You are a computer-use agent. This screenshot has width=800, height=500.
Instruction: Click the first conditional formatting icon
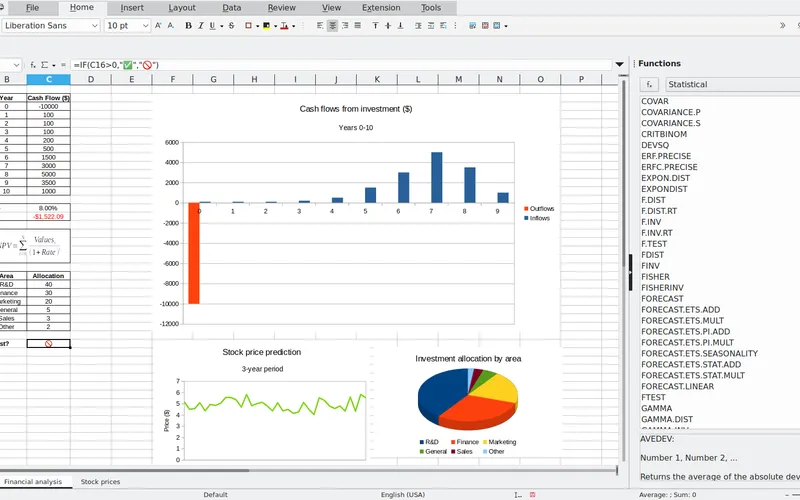[x=472, y=26]
